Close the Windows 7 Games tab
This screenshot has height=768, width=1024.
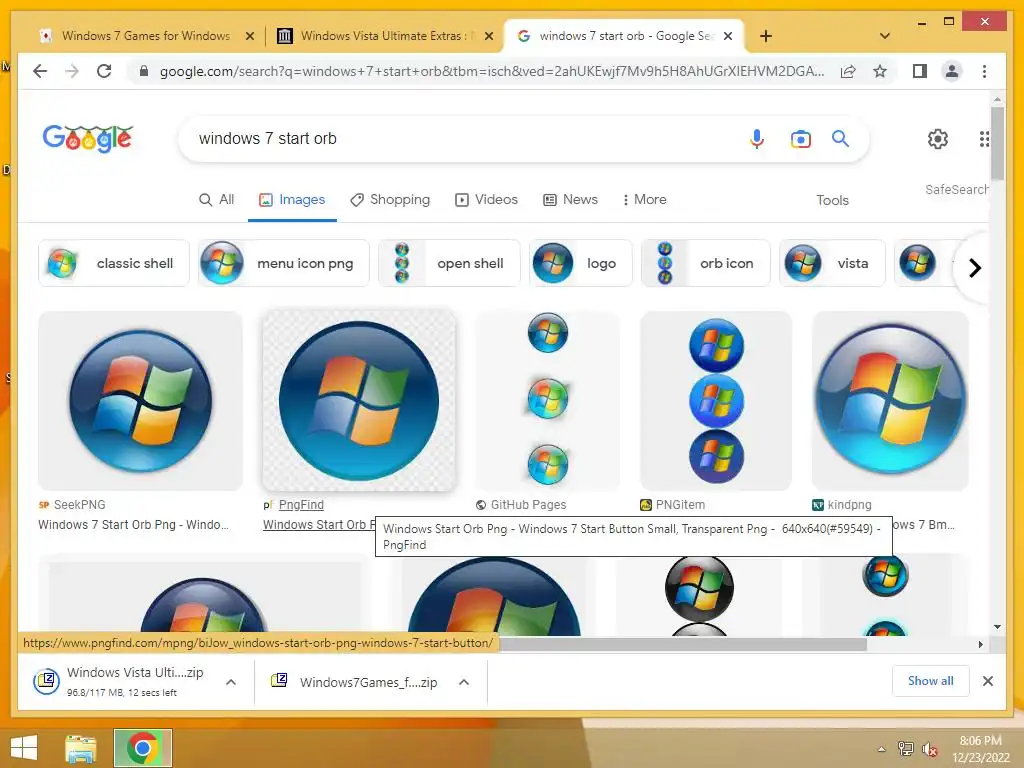click(x=249, y=36)
